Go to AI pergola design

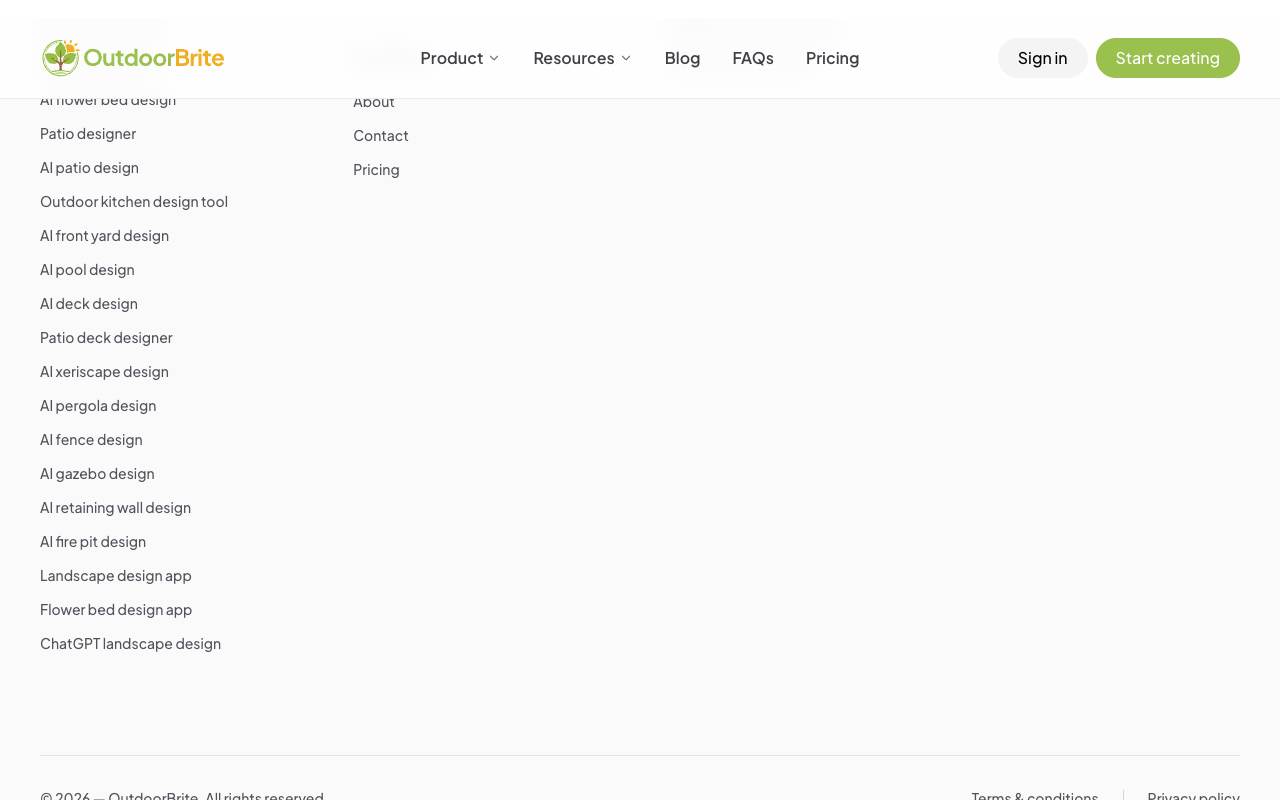[x=98, y=405]
